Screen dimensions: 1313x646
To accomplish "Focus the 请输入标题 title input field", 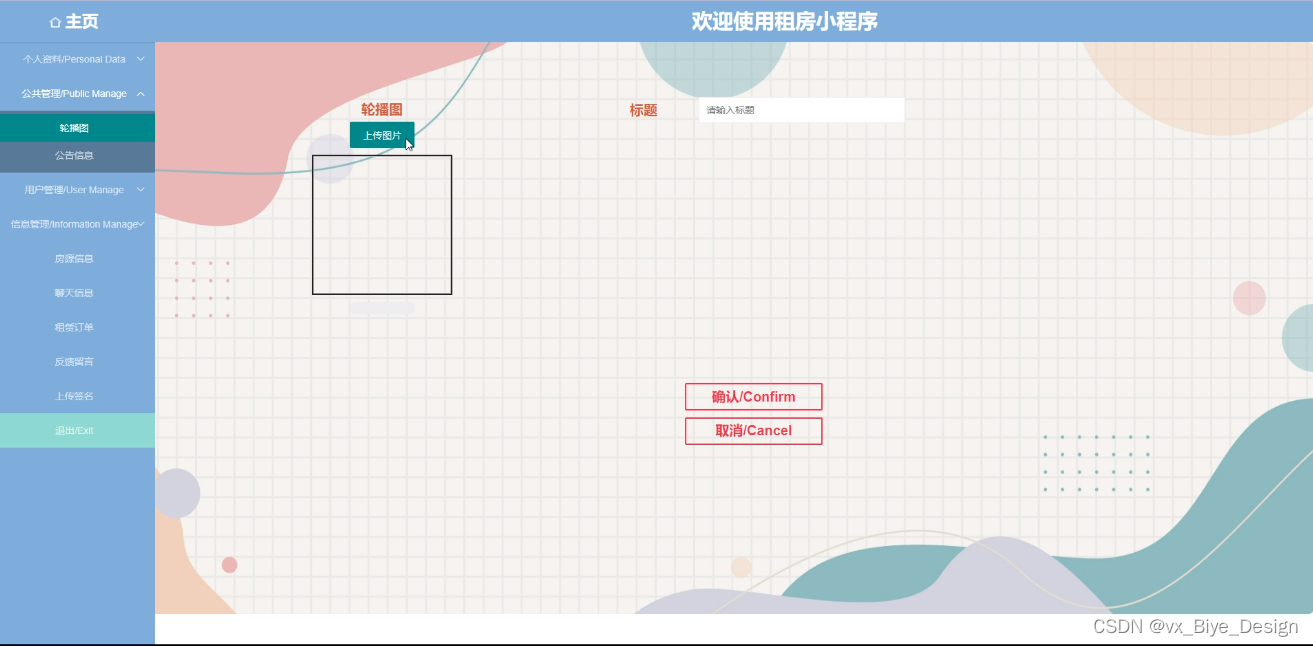I will (x=801, y=110).
